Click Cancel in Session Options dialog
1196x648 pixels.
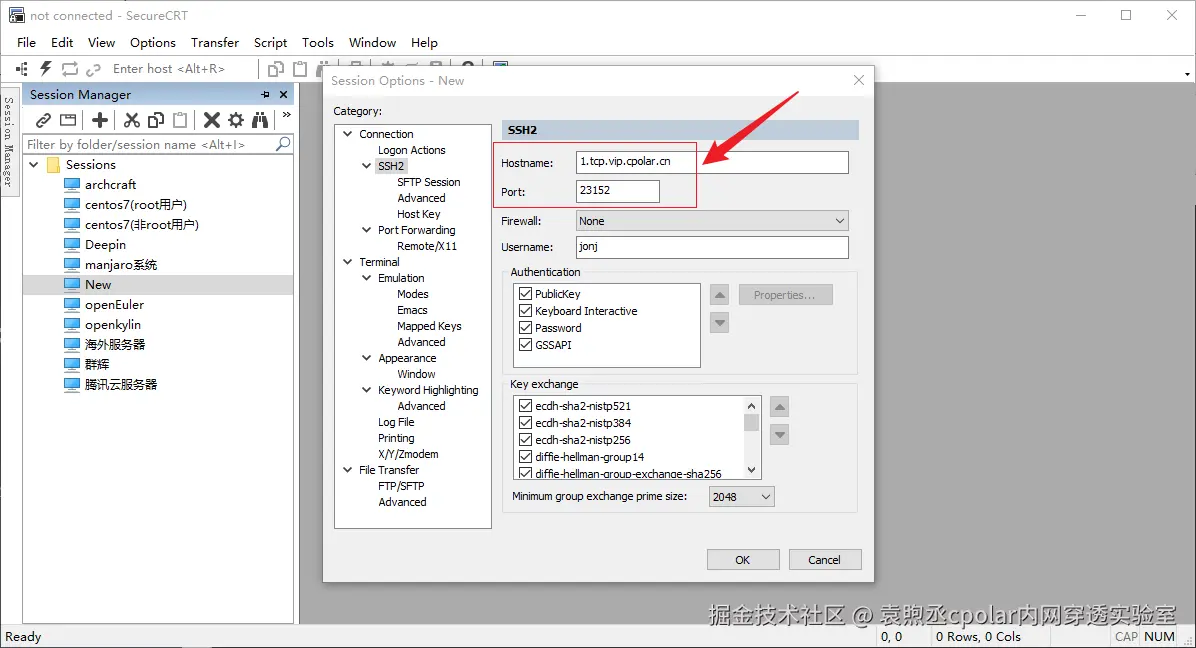coord(825,560)
